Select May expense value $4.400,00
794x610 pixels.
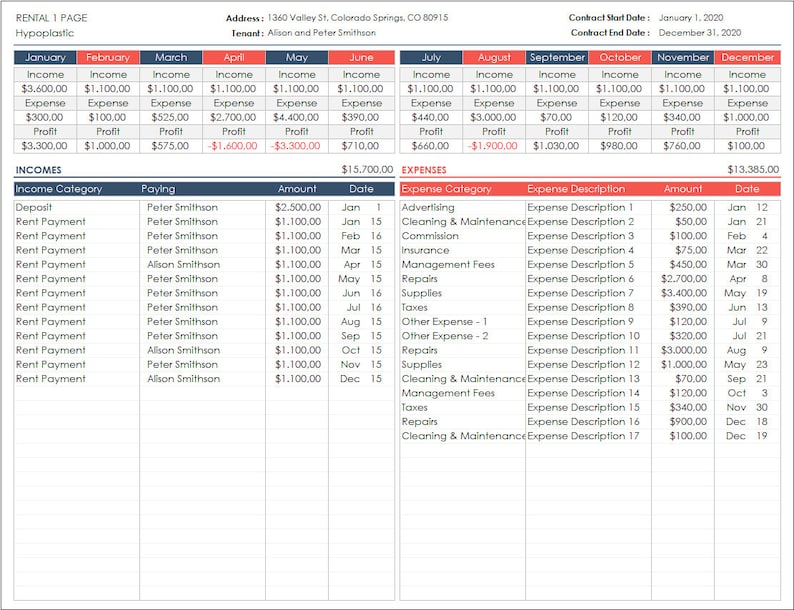[296, 117]
